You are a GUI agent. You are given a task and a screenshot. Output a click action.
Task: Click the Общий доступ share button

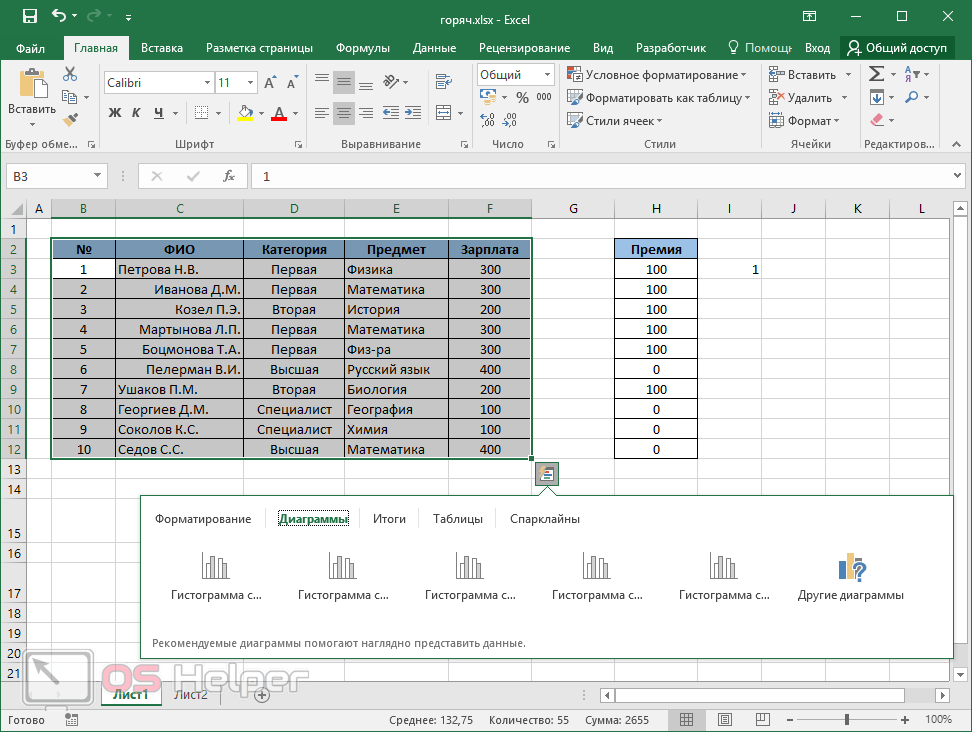pyautogui.click(x=896, y=47)
